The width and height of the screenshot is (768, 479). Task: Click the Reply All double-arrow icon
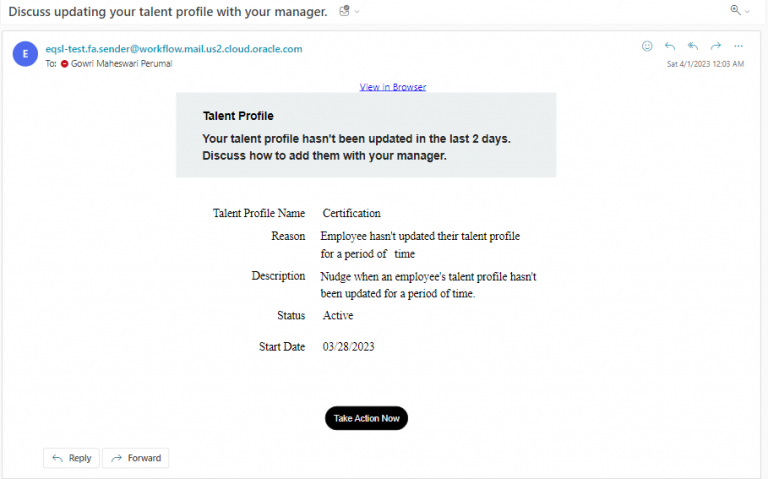pos(693,46)
